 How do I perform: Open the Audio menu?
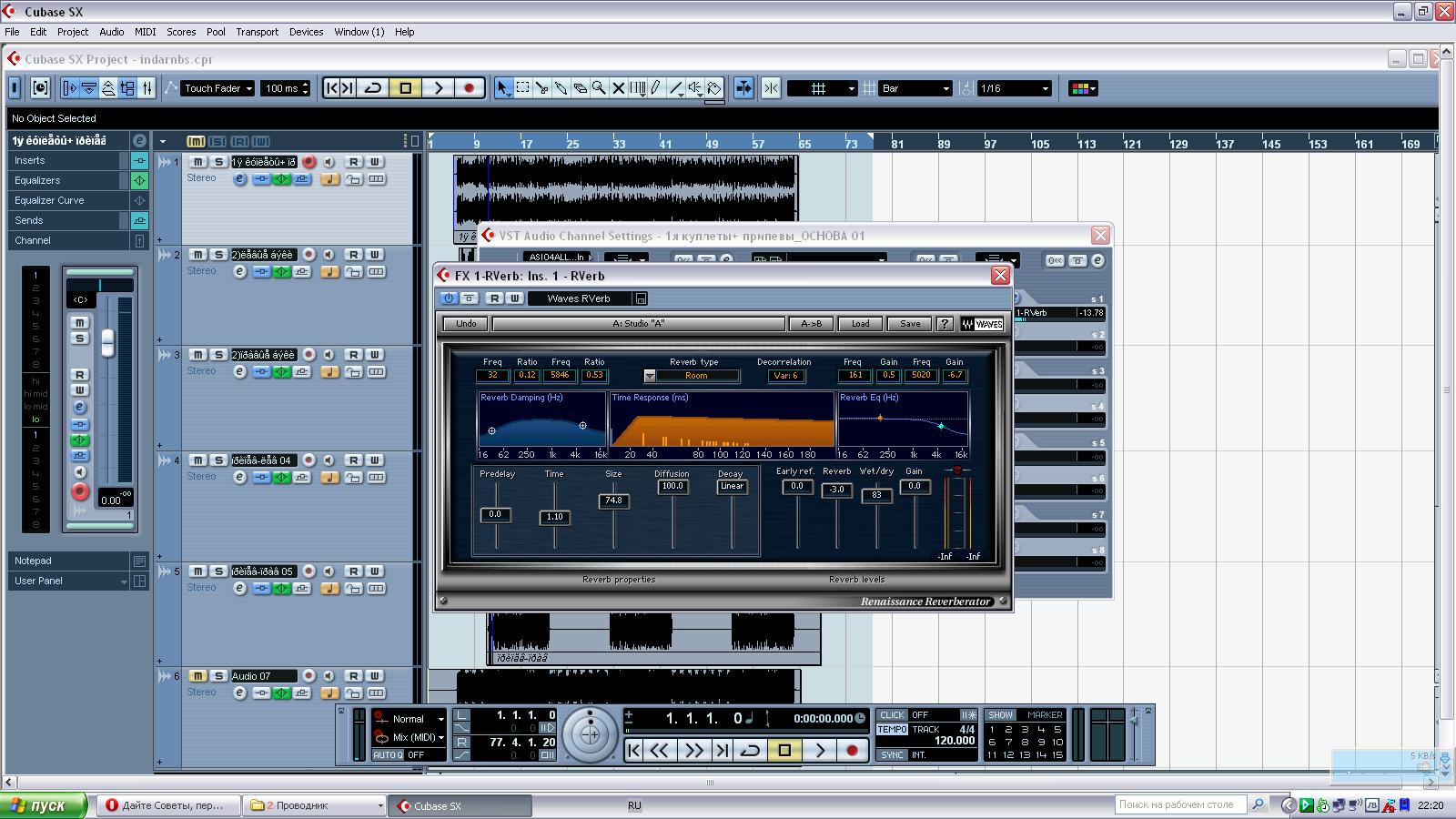111,32
